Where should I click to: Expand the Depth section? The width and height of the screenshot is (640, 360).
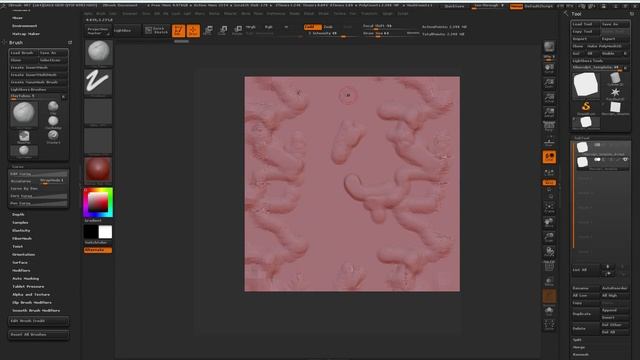[18, 214]
